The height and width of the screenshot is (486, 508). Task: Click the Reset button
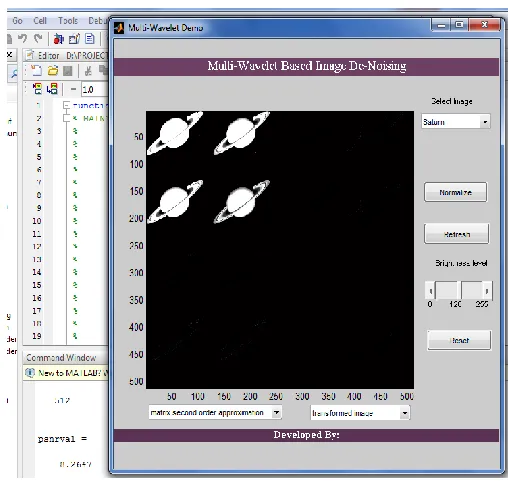pos(459,340)
